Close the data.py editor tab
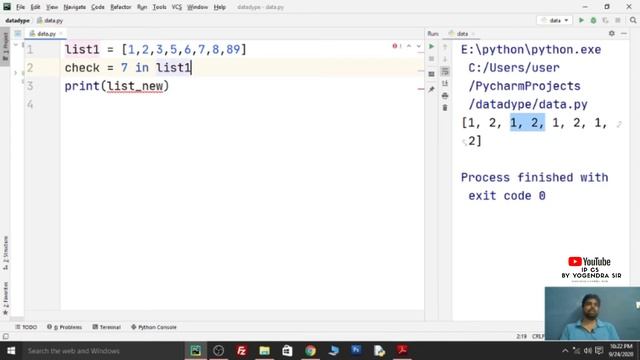 point(61,33)
